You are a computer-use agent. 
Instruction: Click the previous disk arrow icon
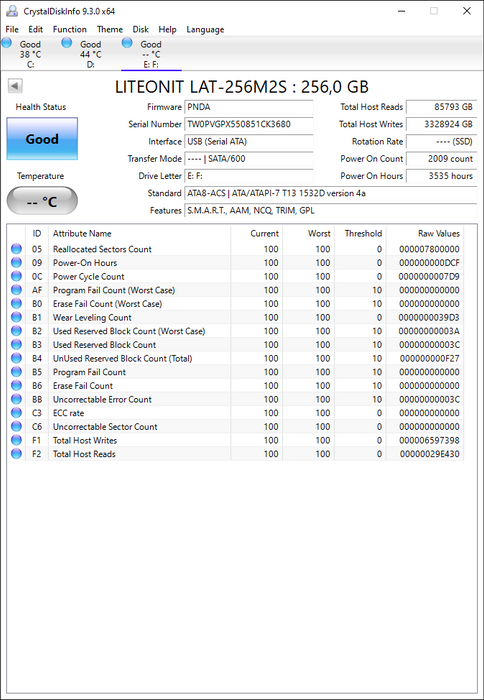15,86
